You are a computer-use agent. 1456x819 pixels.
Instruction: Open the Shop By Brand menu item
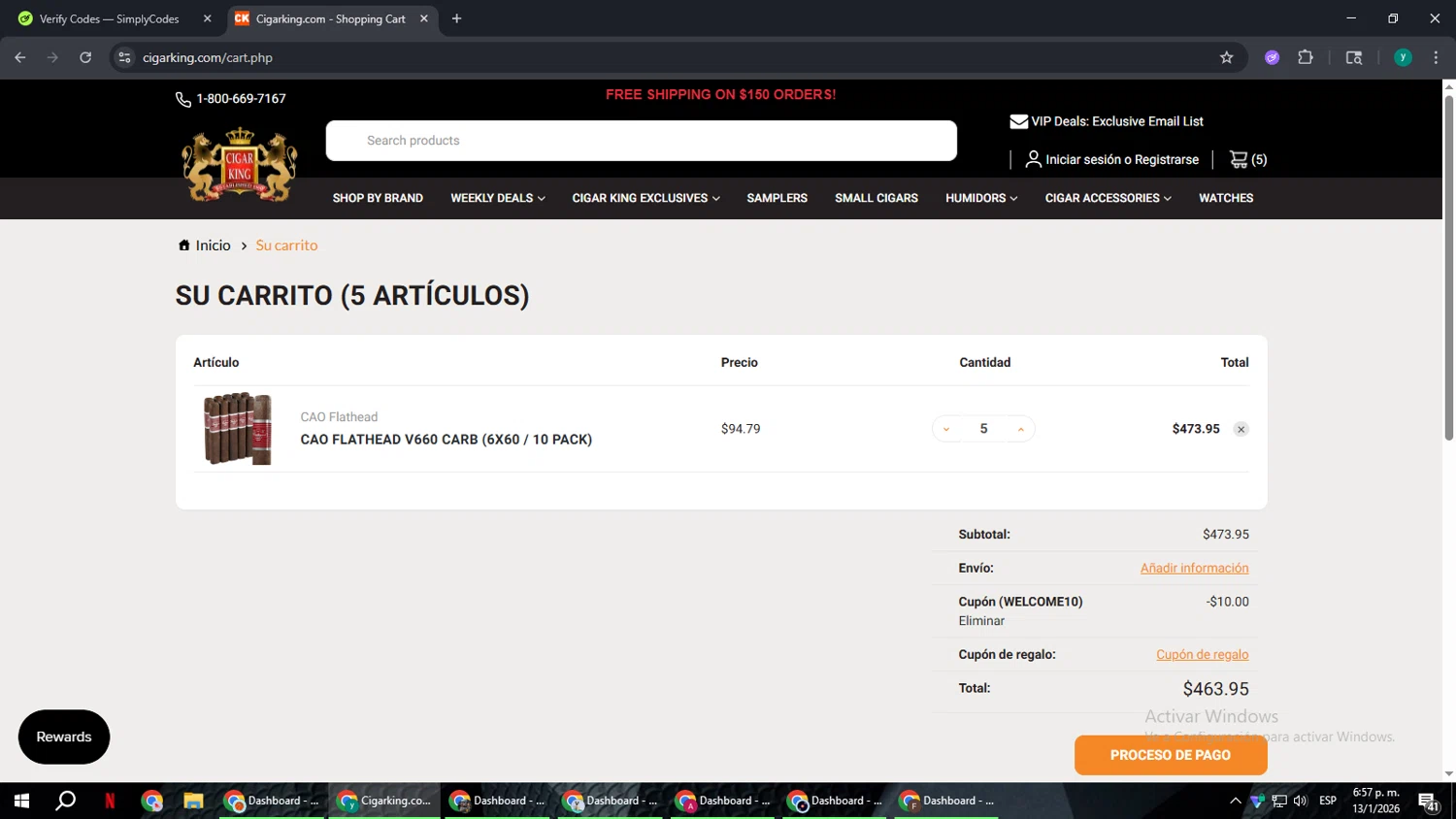pyautogui.click(x=378, y=198)
